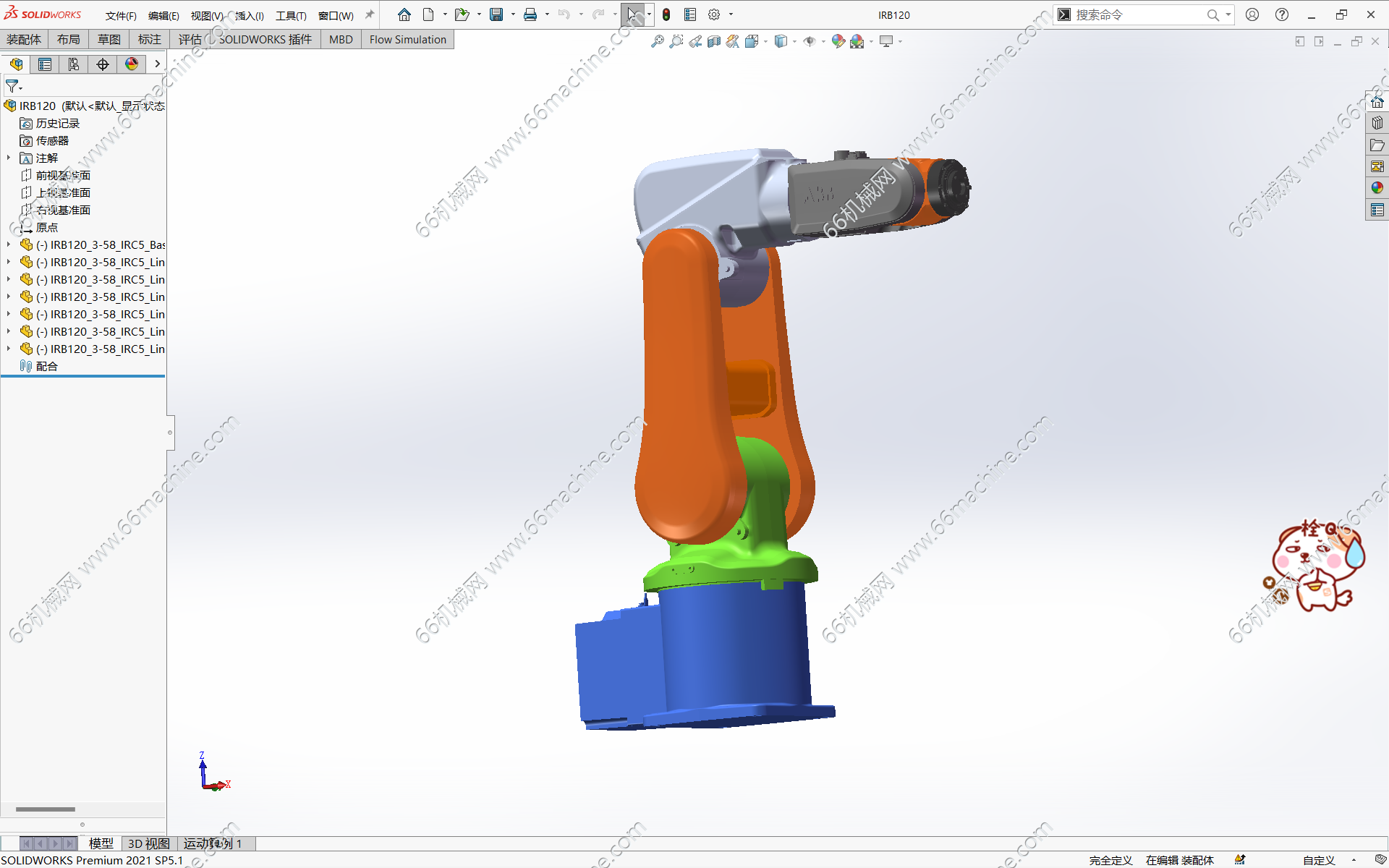Click the Help question mark icon
1389x868 pixels.
1282,14
